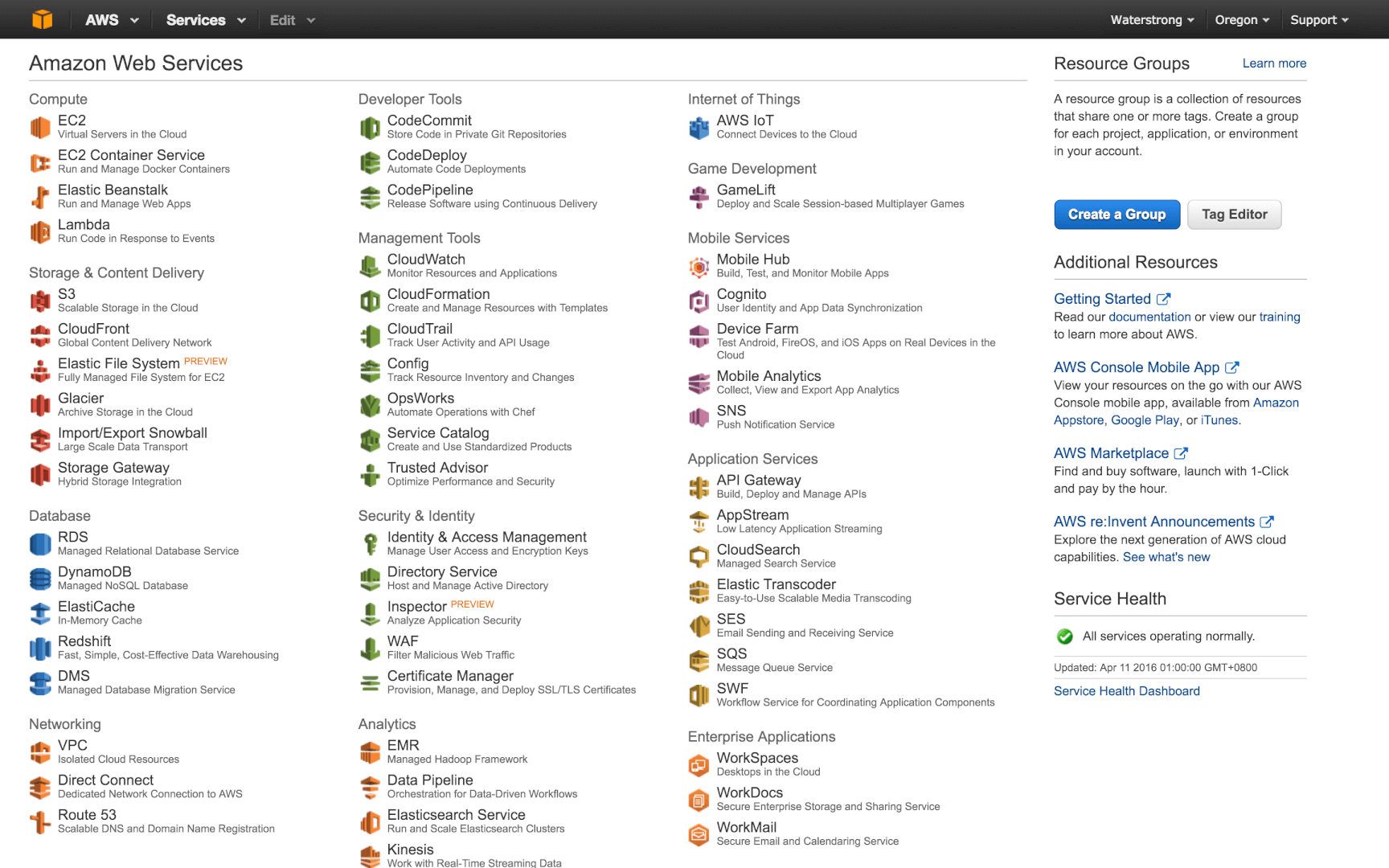
Task: Open the Device Farm service
Action: 757,329
